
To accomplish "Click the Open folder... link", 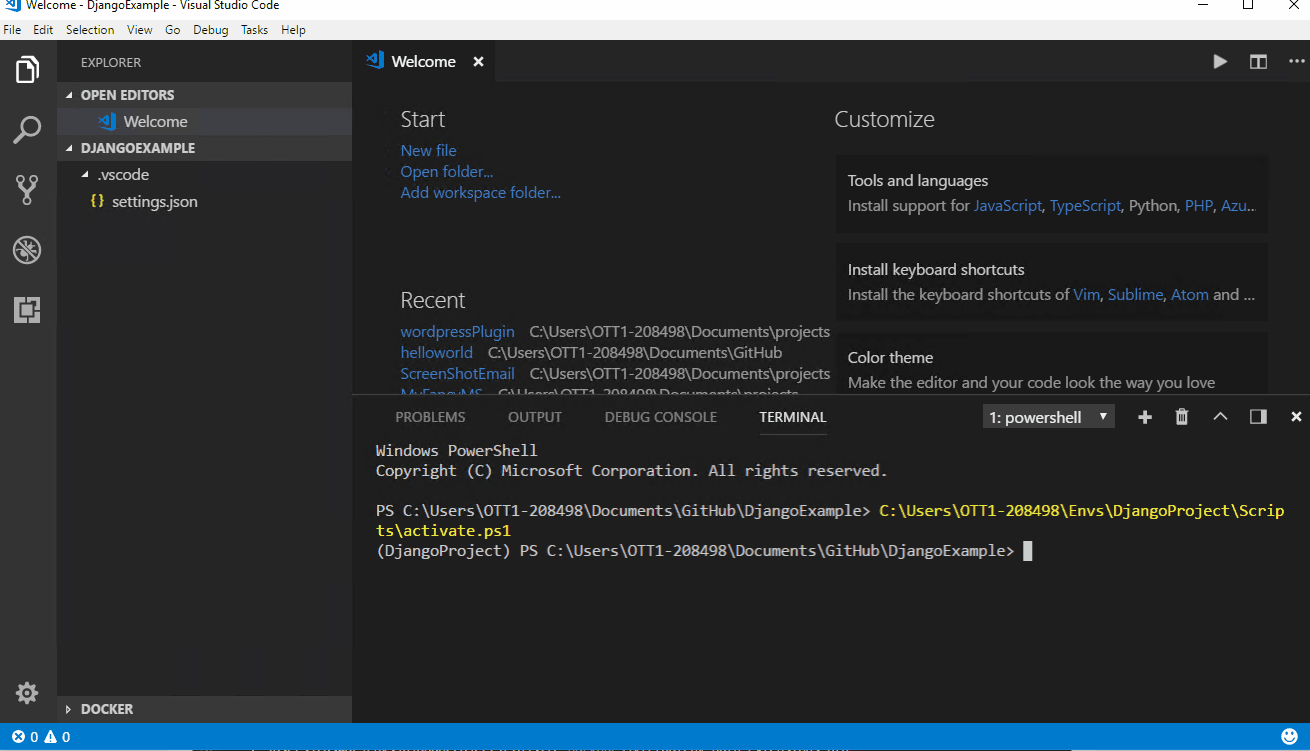I will pyautogui.click(x=447, y=171).
